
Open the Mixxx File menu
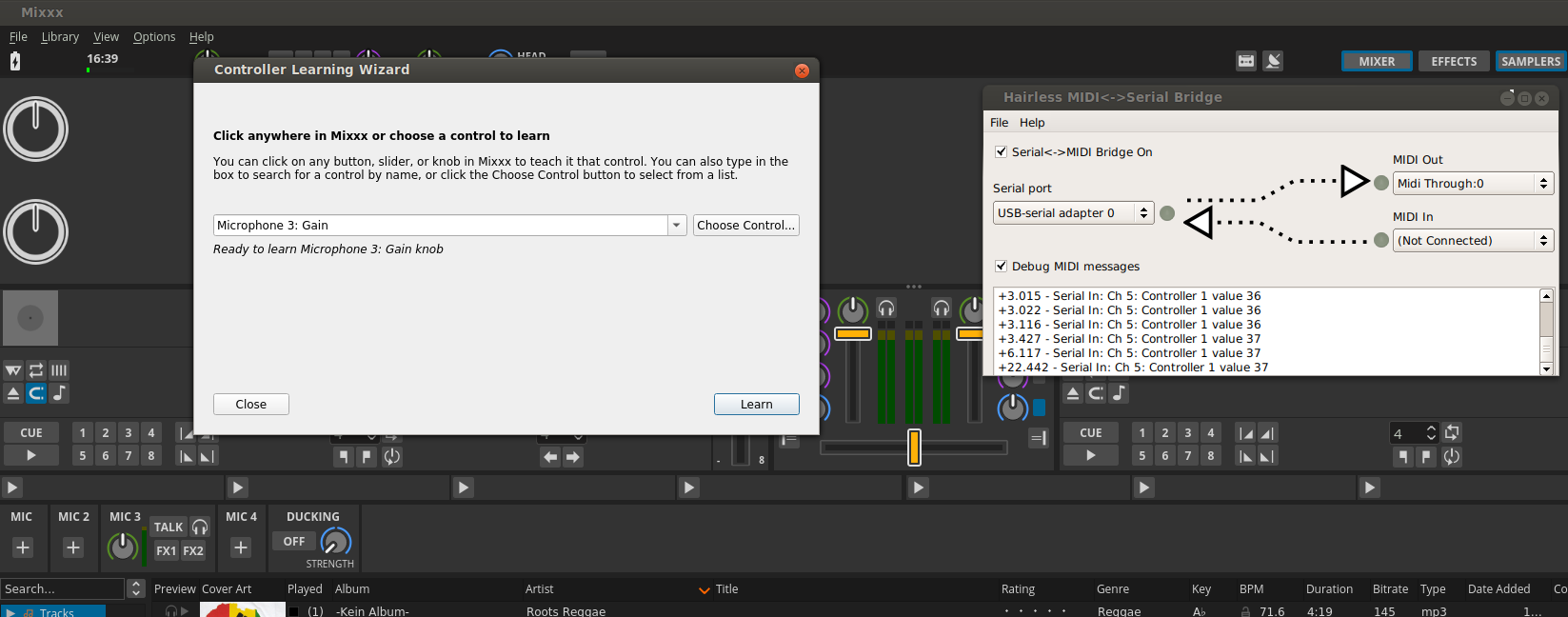click(18, 37)
